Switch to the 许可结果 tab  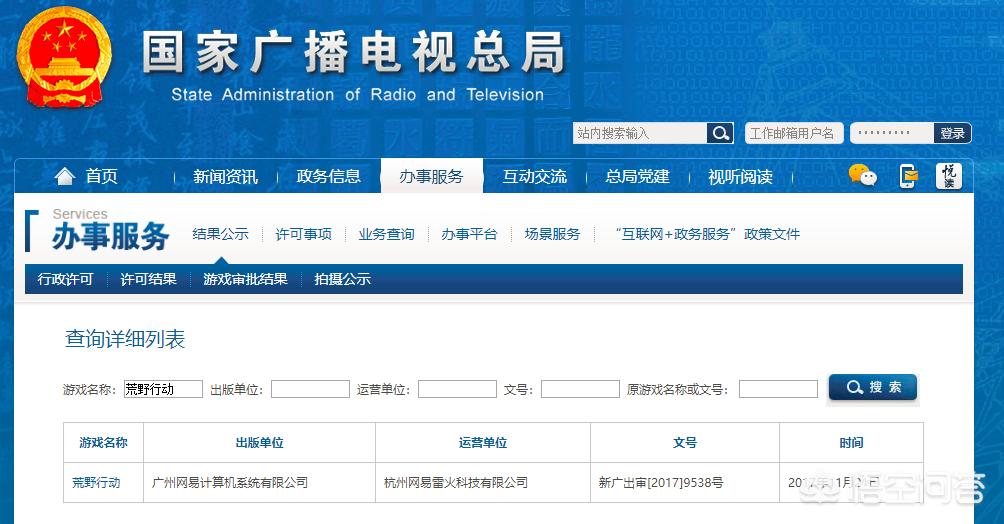coord(149,279)
